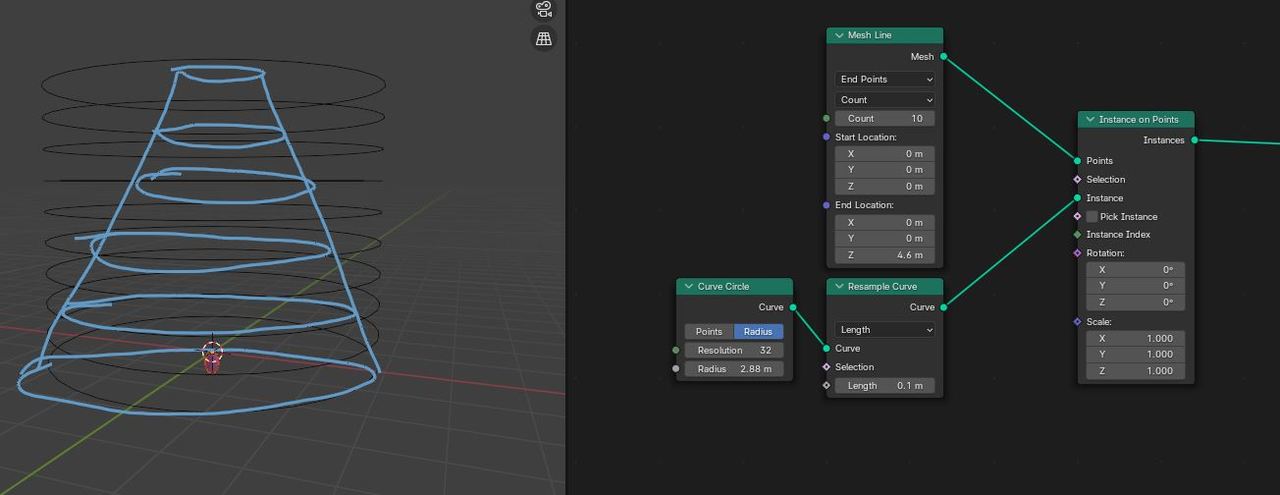Screen dimensions: 1280x495
Task: Click the Instances output socket
Action: click(x=1194, y=140)
